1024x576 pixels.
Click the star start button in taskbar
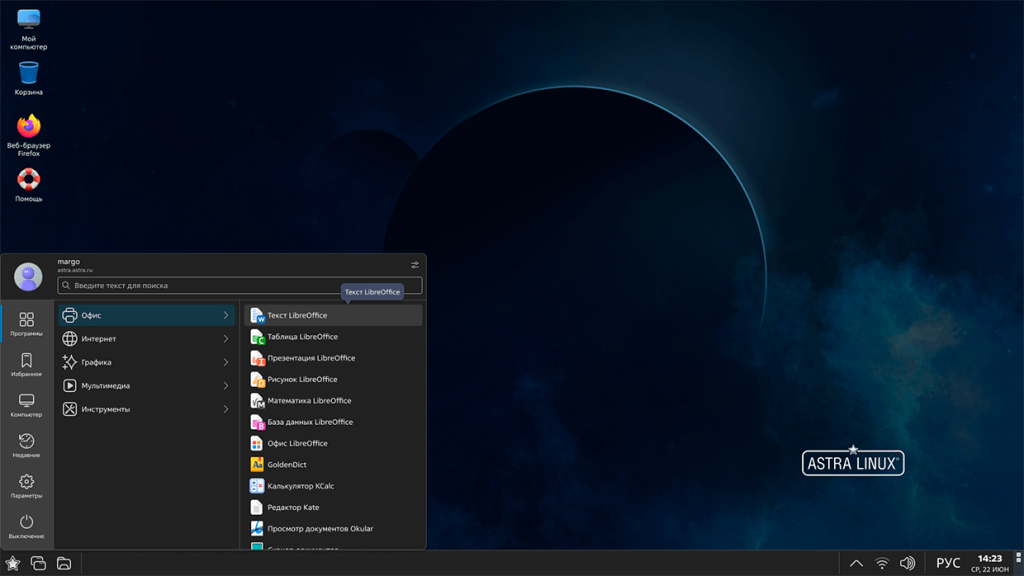(x=12, y=563)
